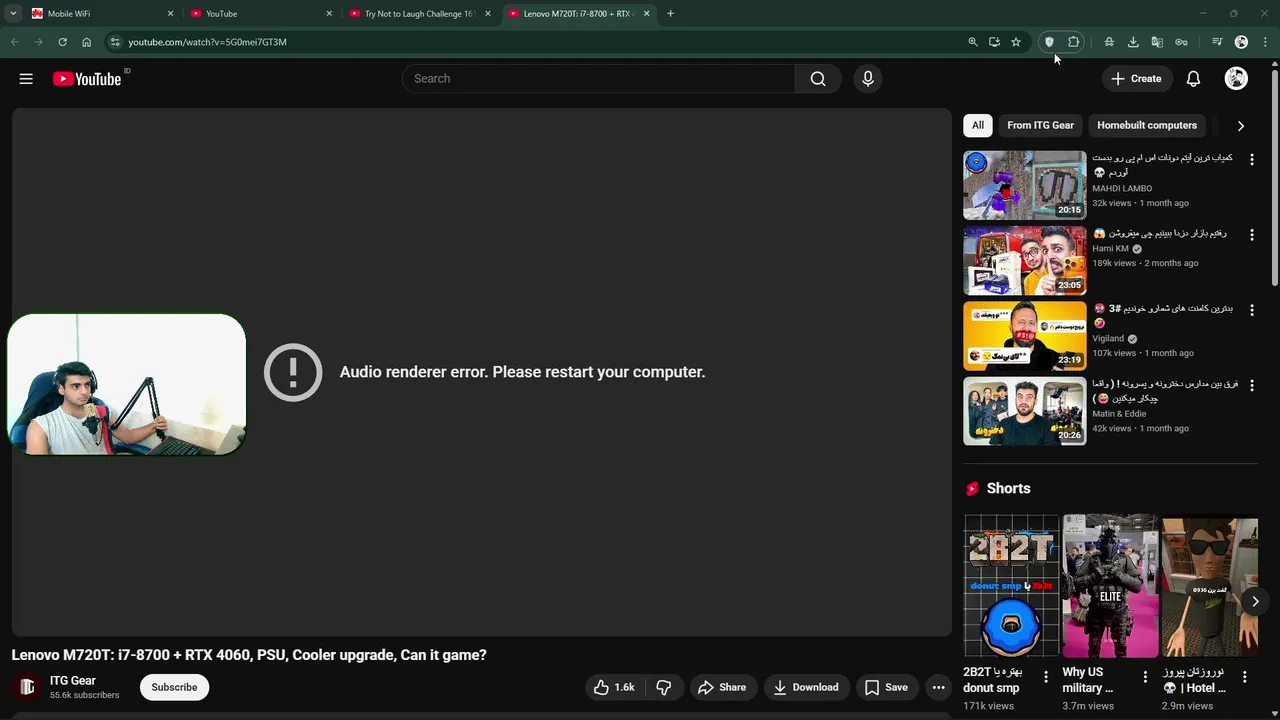Switch to the YouTube tab
1280x720 pixels.
click(x=262, y=14)
